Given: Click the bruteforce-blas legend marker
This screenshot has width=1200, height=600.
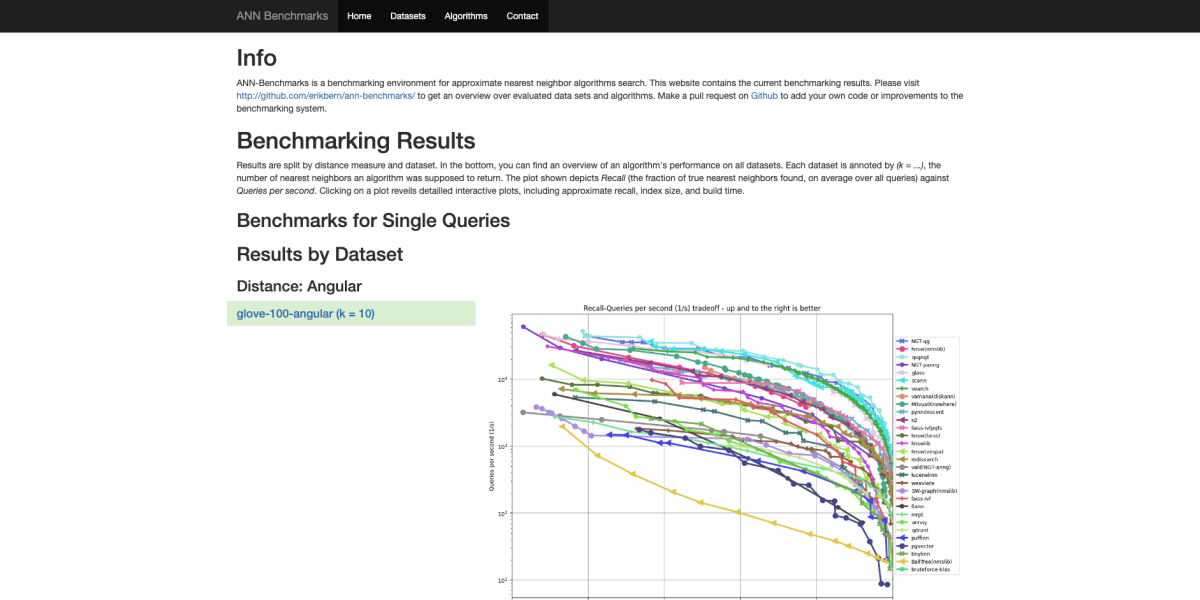Looking at the screenshot, I should (902, 569).
